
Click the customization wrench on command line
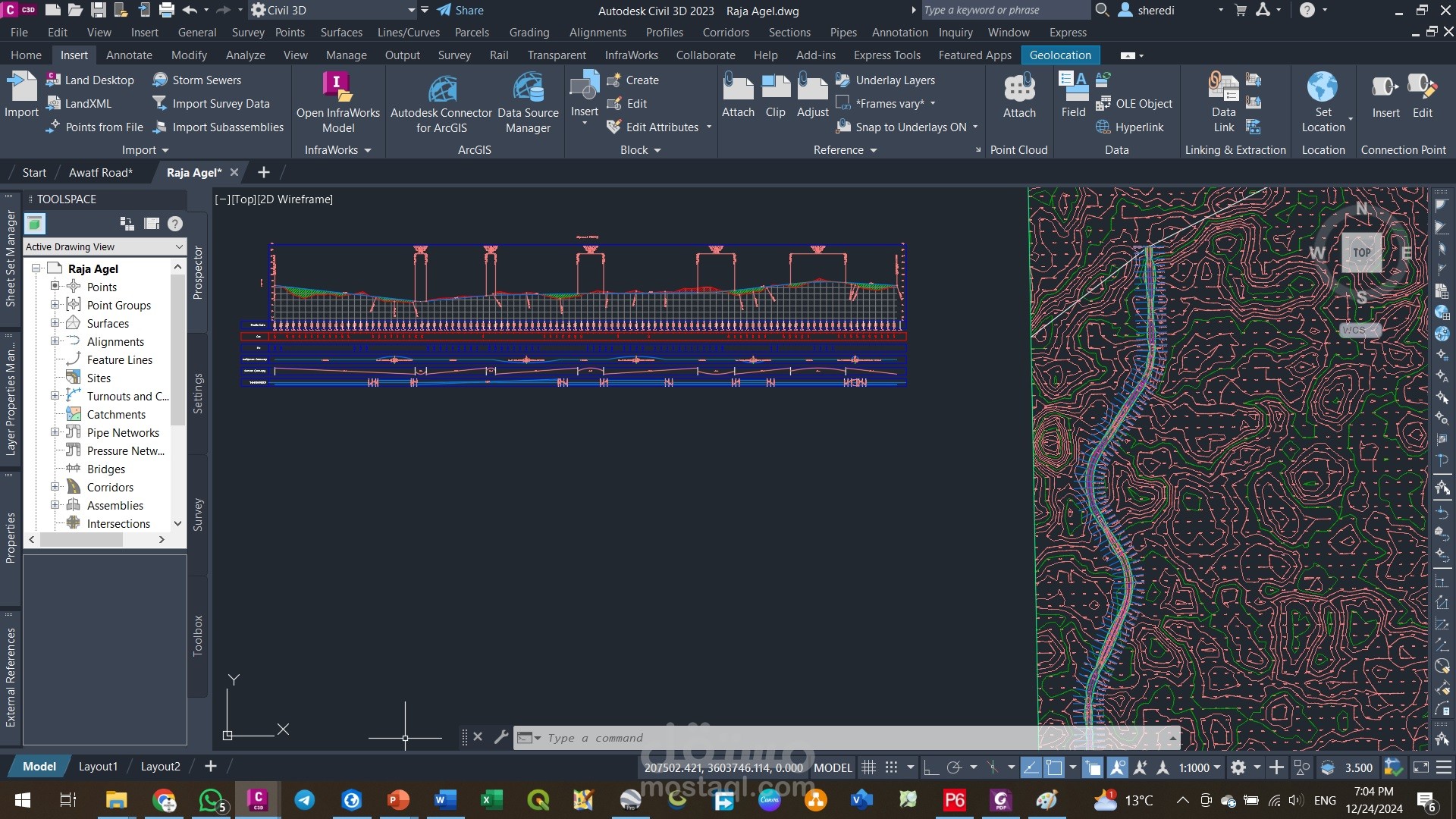click(x=500, y=736)
